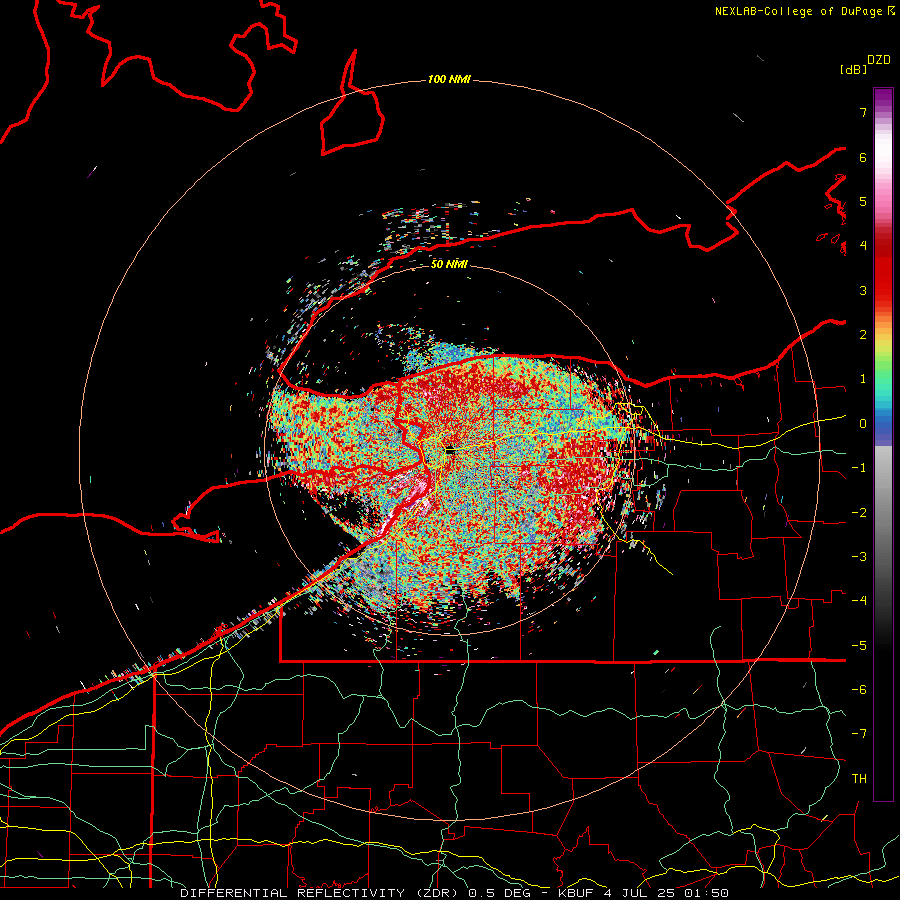Click the 6 dB tick label on the scale
The height and width of the screenshot is (900, 900).
pyautogui.click(x=863, y=157)
